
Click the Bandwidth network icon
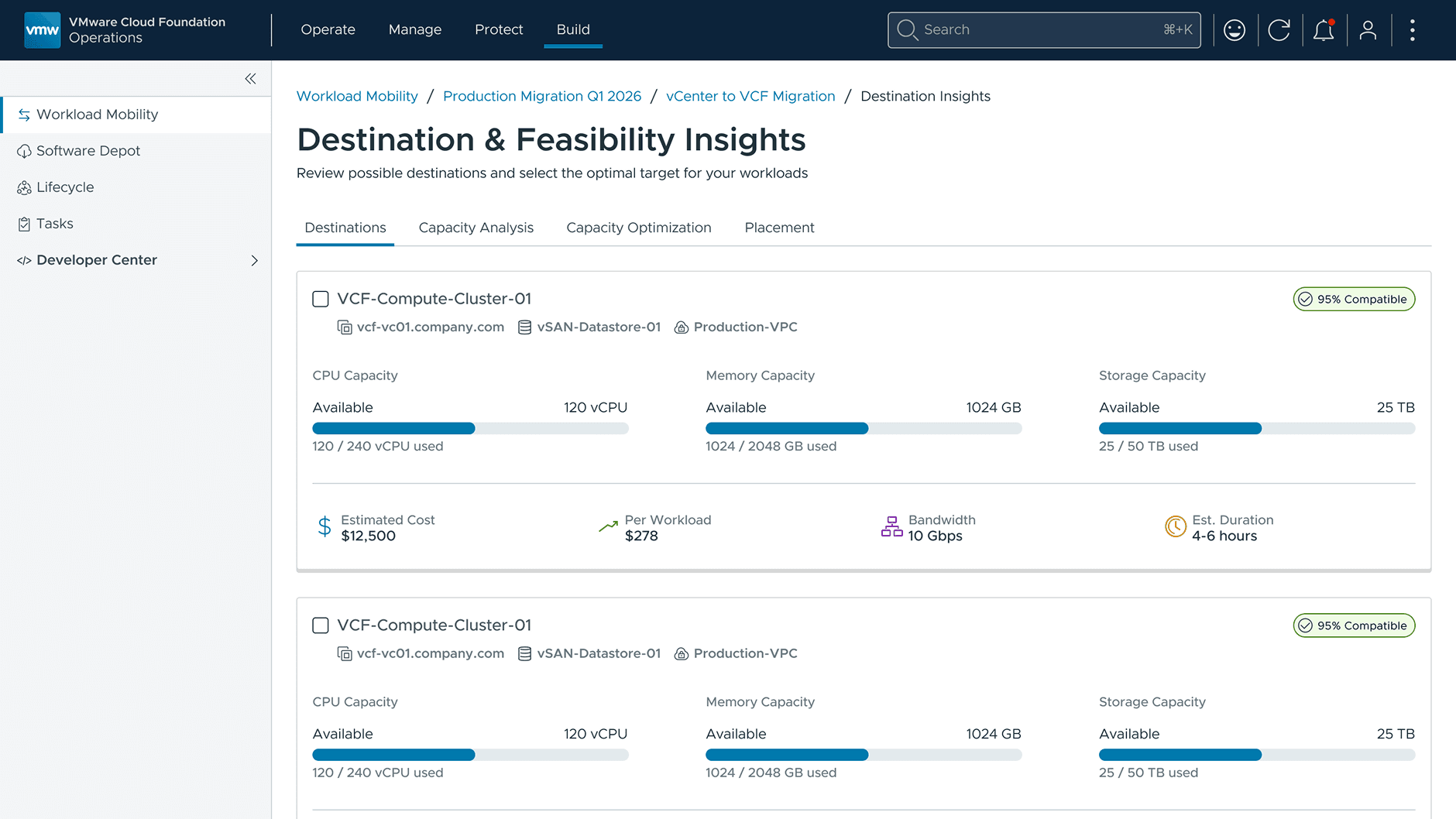point(891,527)
